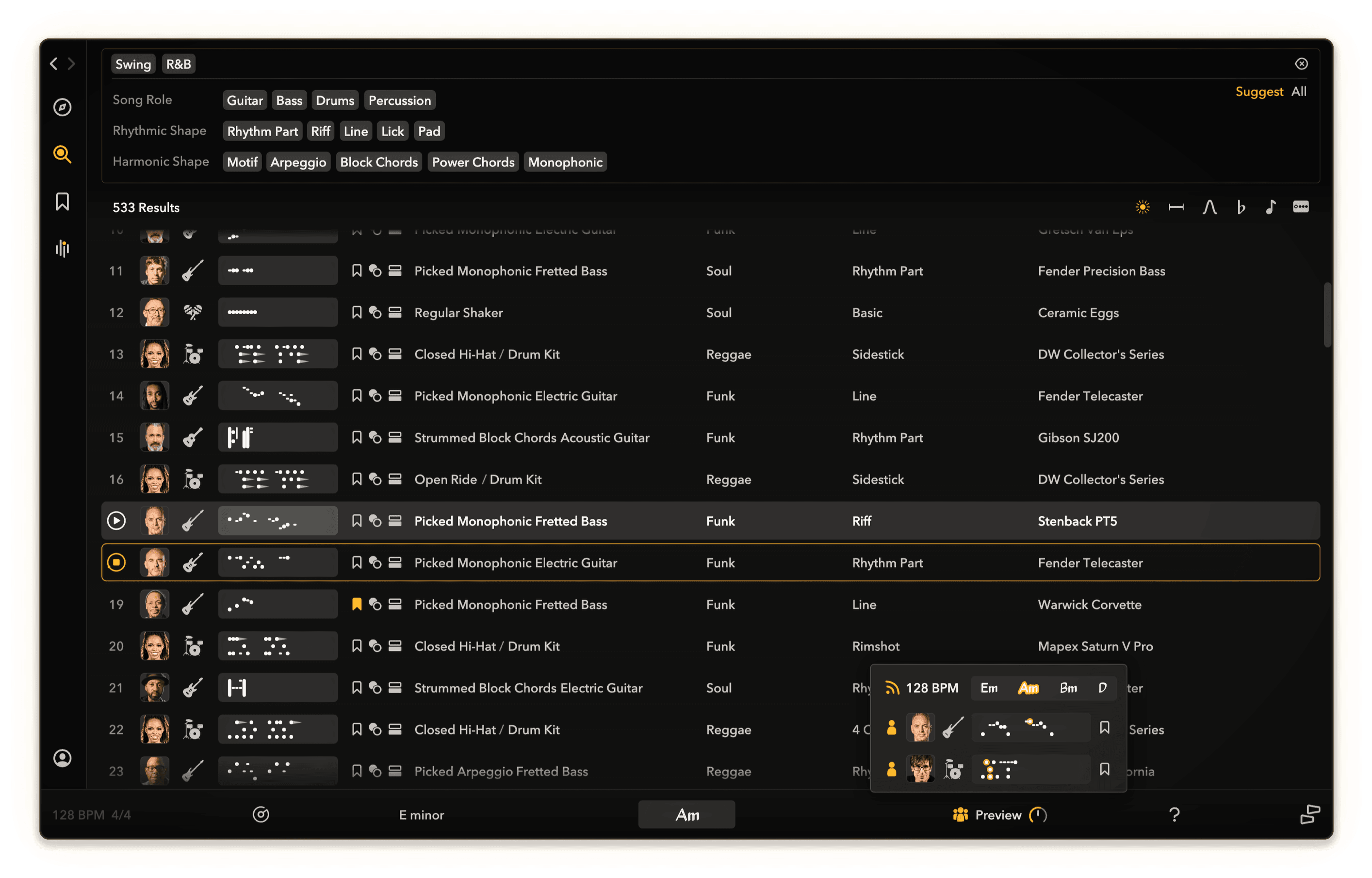This screenshot has width=1372, height=878.
Task: Open the Bookmarks icon in left sidebar
Action: 62,201
